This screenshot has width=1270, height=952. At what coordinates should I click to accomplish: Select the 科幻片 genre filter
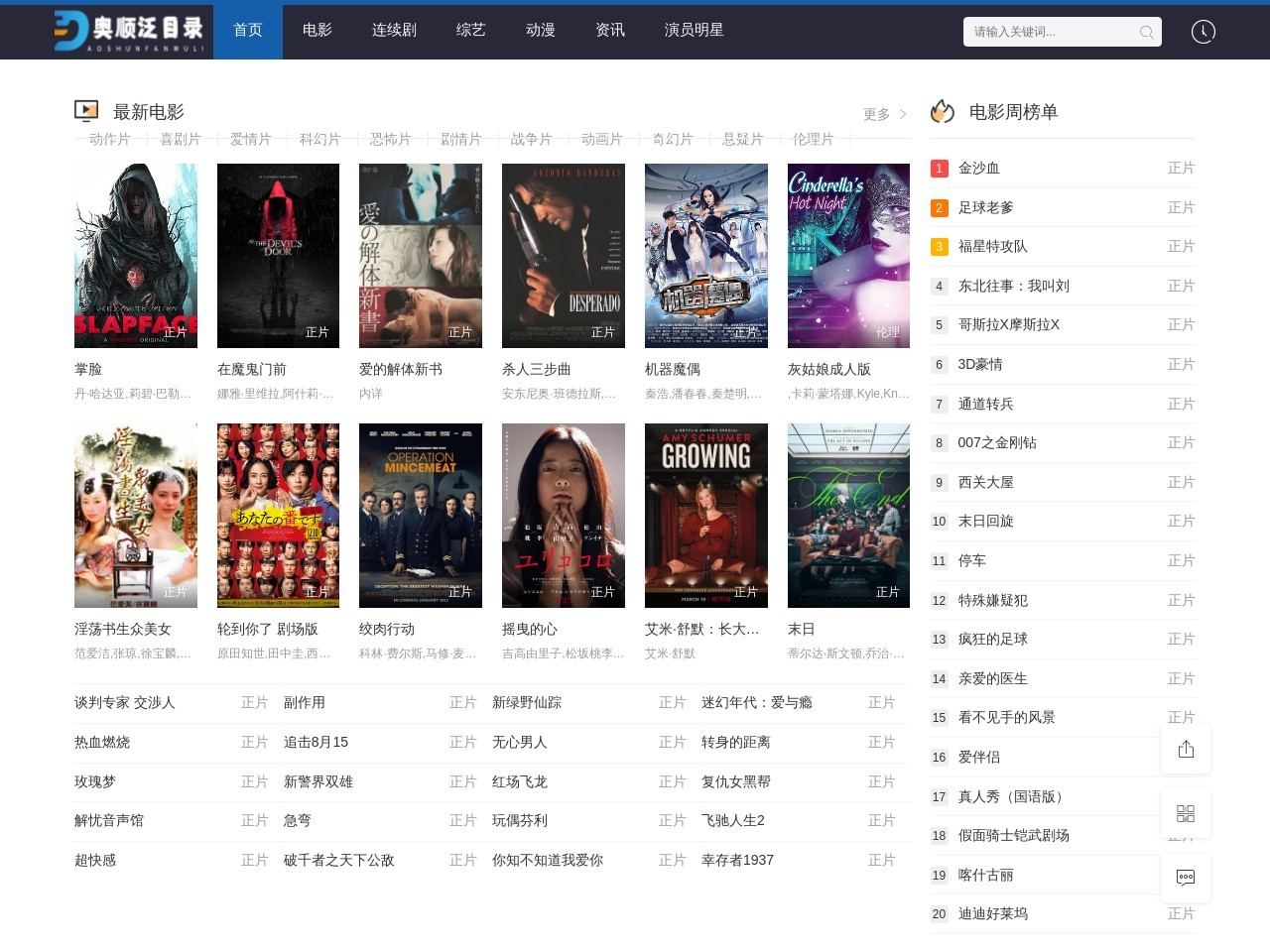pyautogui.click(x=319, y=139)
